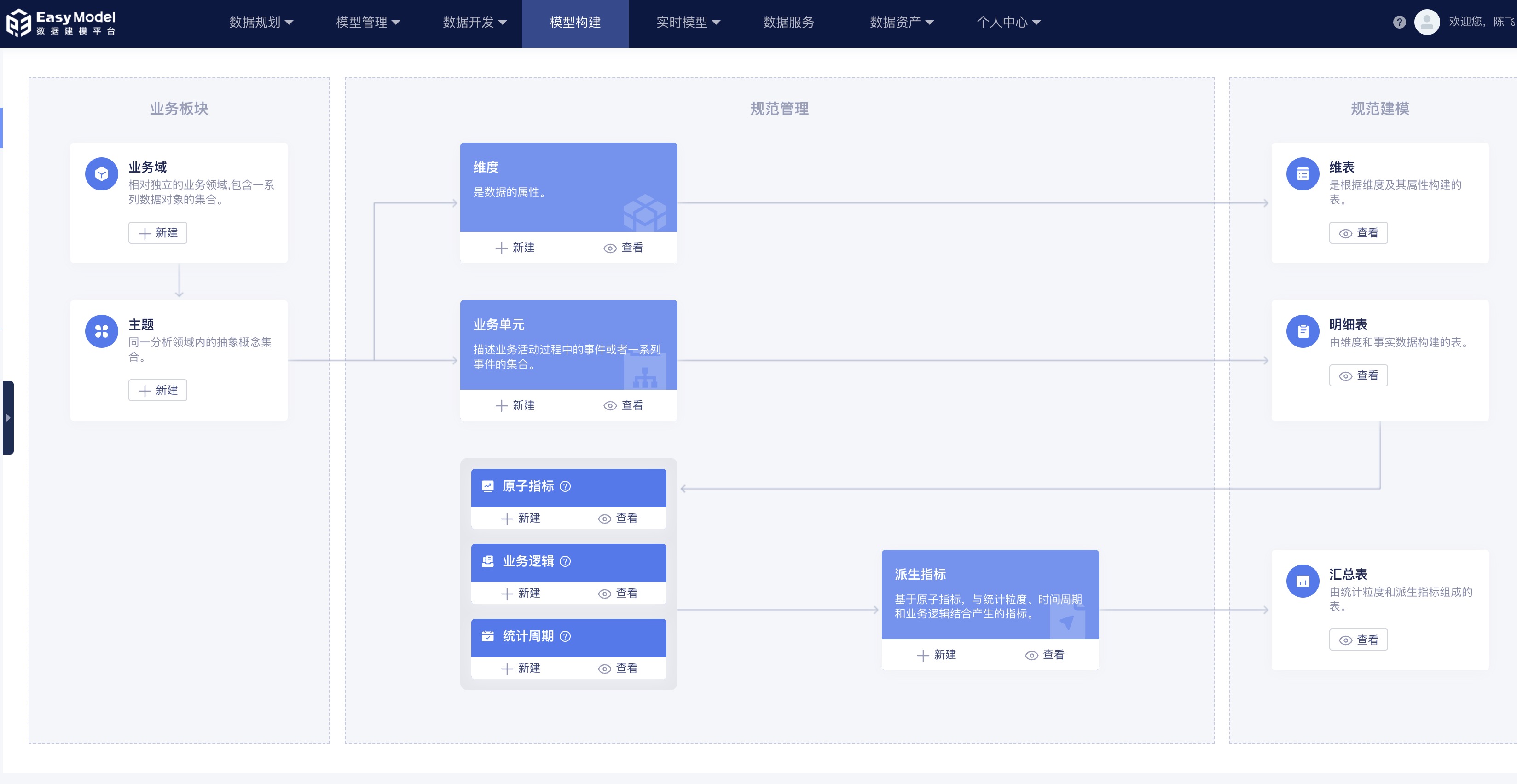Screen dimensions: 1517x784
Task: Create new 主题 with 新建 button
Action: click(158, 390)
